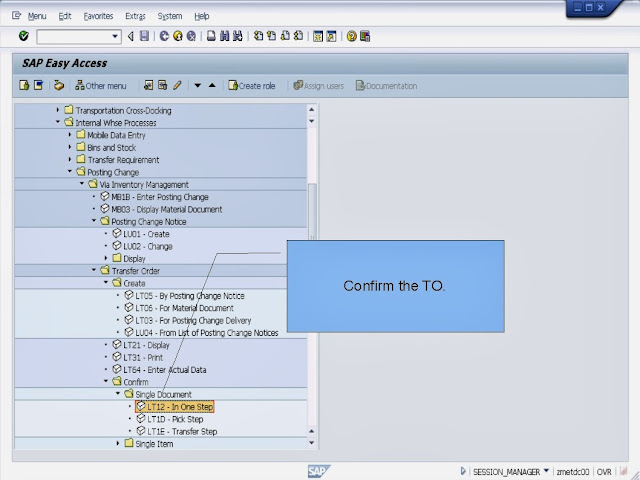Click the green checkmark Enter icon
The height and width of the screenshot is (480, 640).
tap(24, 36)
